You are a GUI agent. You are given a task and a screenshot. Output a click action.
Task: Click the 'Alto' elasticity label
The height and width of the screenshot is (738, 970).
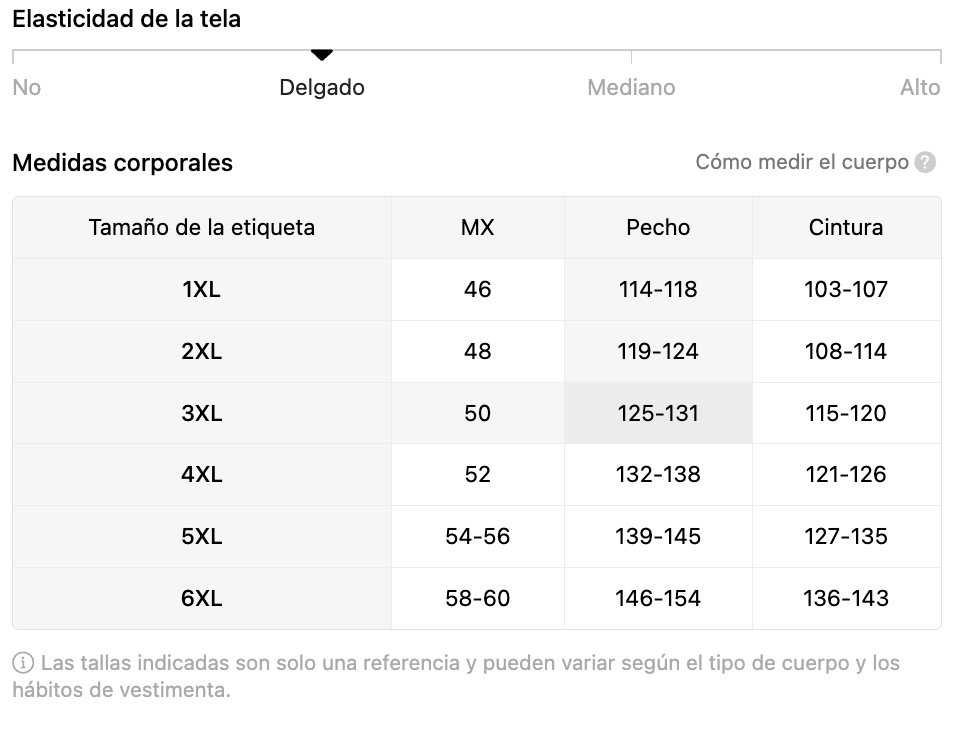[x=920, y=88]
